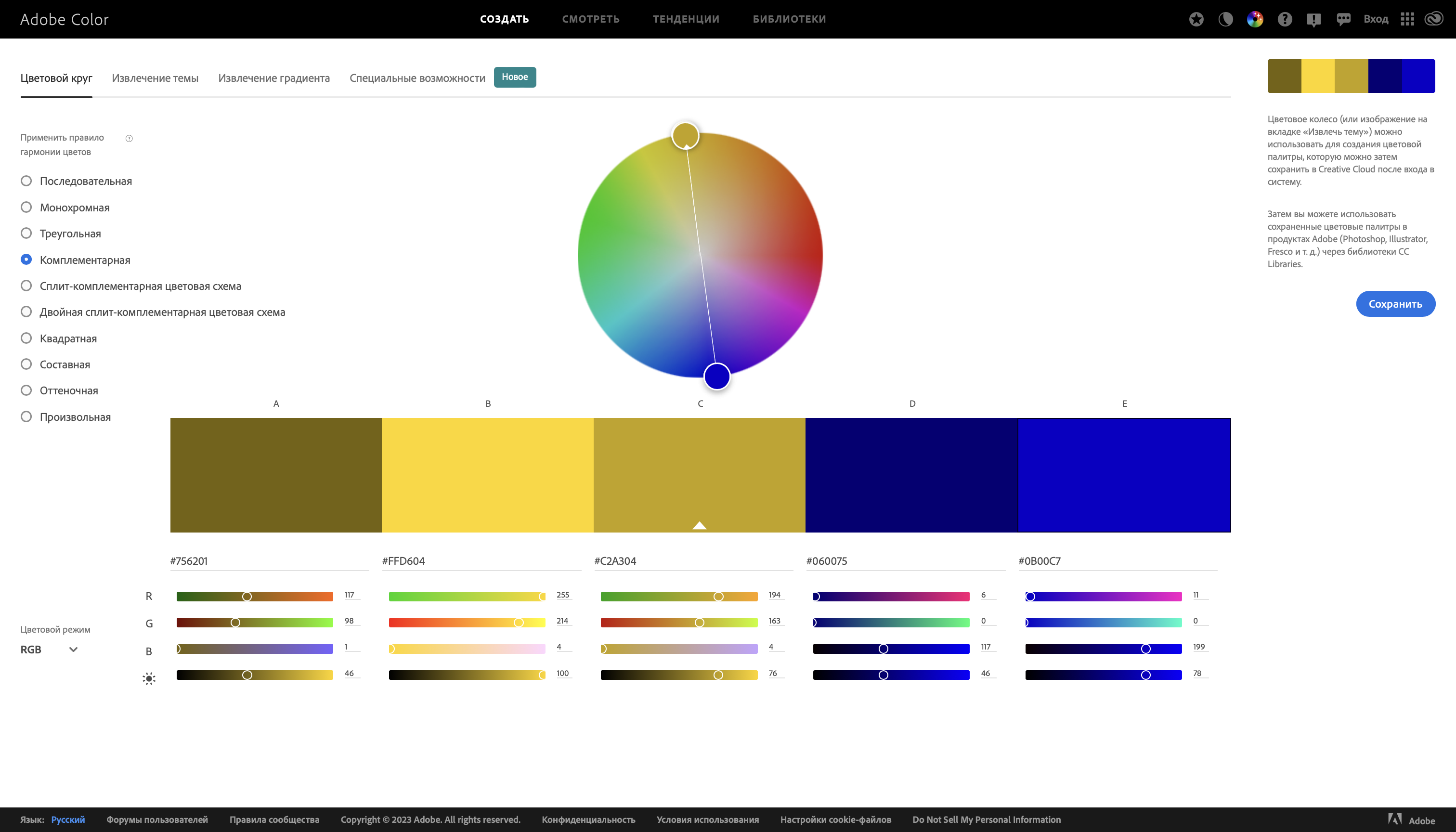Click color A red channel slider
This screenshot has height=832, width=1456.
[x=255, y=596]
